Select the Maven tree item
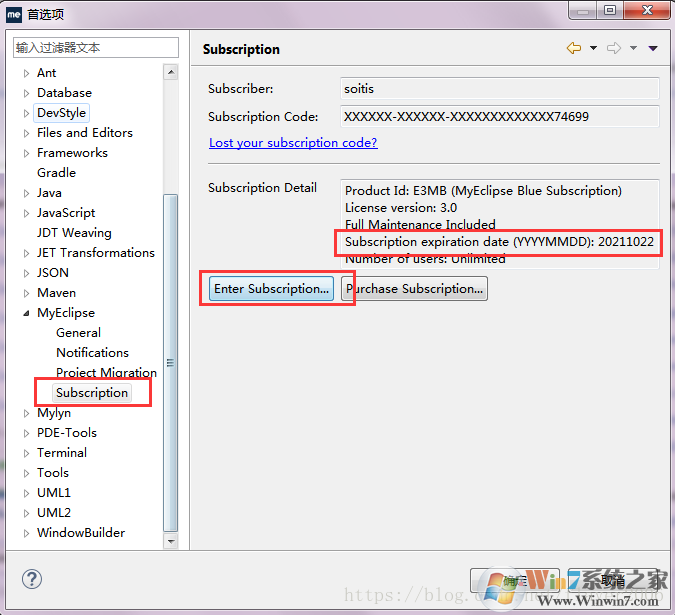 [56, 293]
